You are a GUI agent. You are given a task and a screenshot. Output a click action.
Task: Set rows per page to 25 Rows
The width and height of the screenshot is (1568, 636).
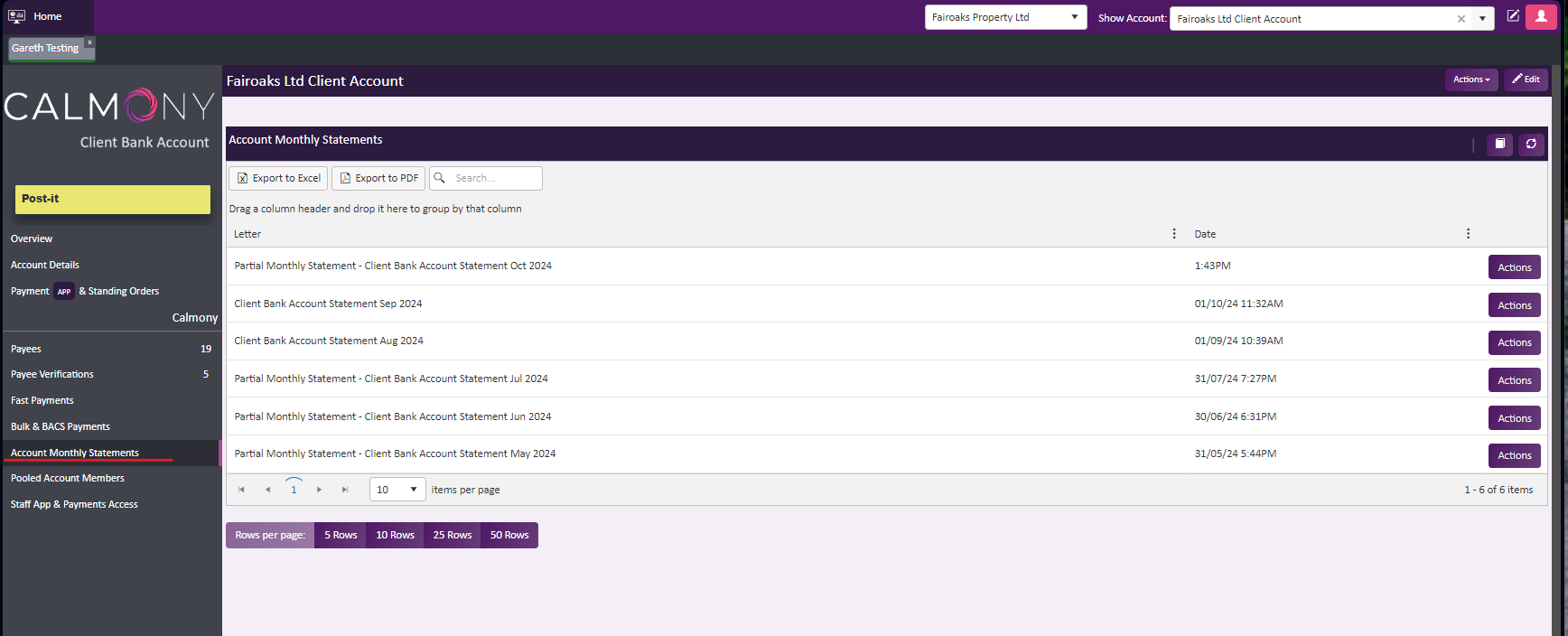(x=452, y=535)
